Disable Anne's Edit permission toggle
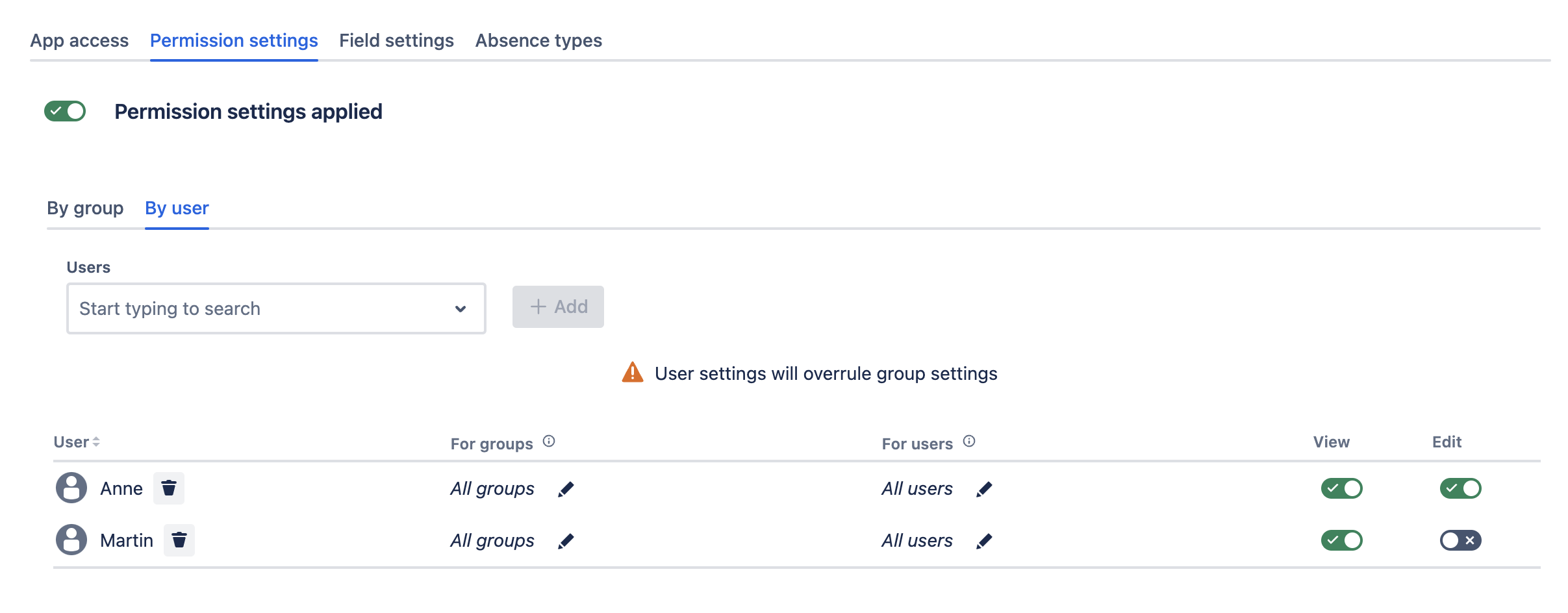 1460,488
